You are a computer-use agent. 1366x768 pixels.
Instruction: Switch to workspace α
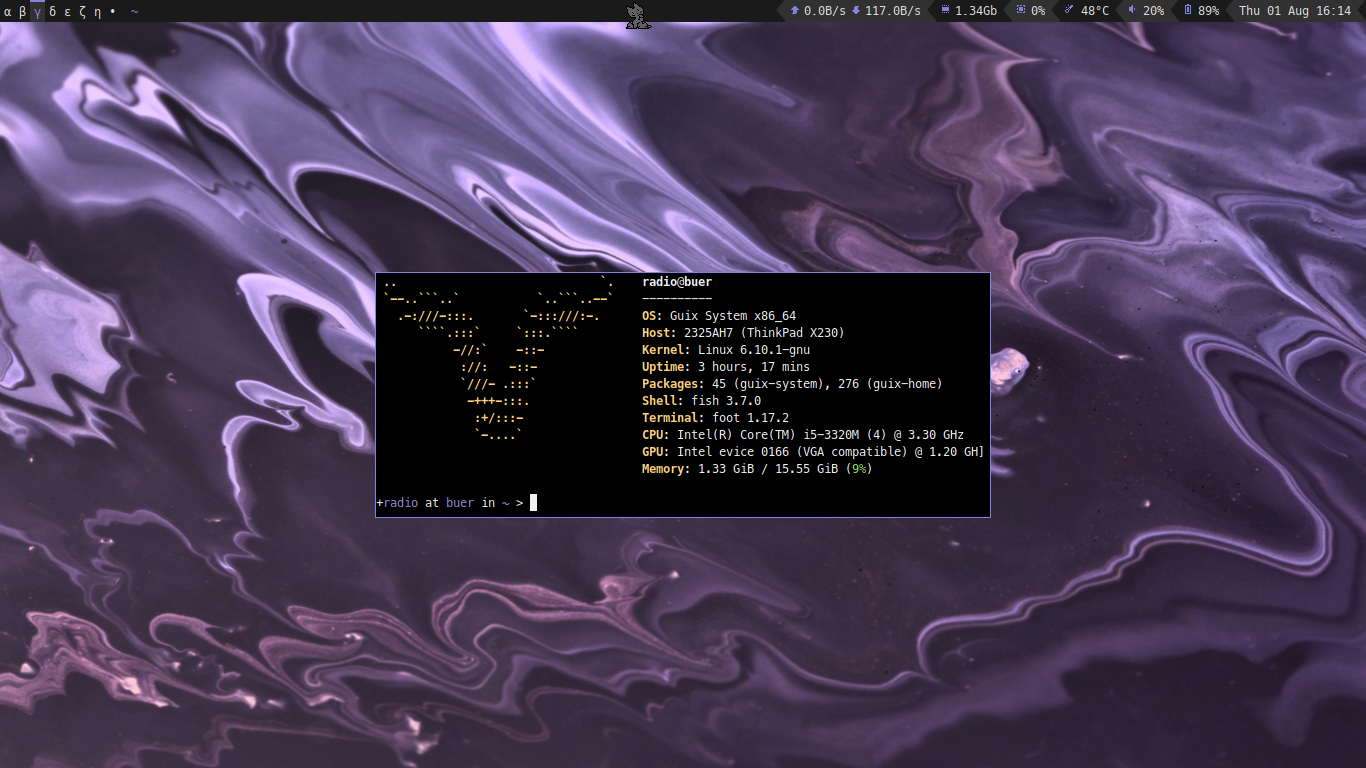[x=8, y=11]
